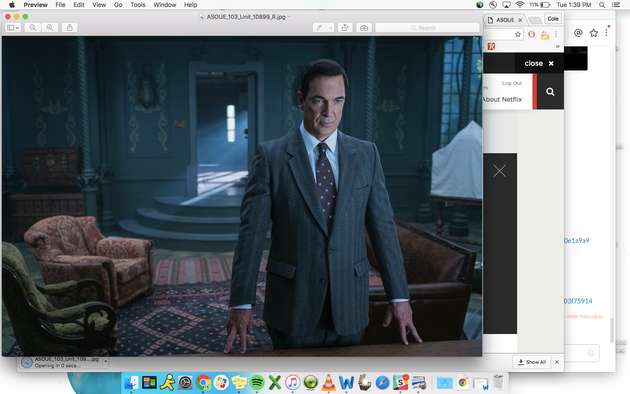Image resolution: width=630 pixels, height=394 pixels.
Task: Launch VLC cone icon in the Dock
Action: [x=328, y=382]
